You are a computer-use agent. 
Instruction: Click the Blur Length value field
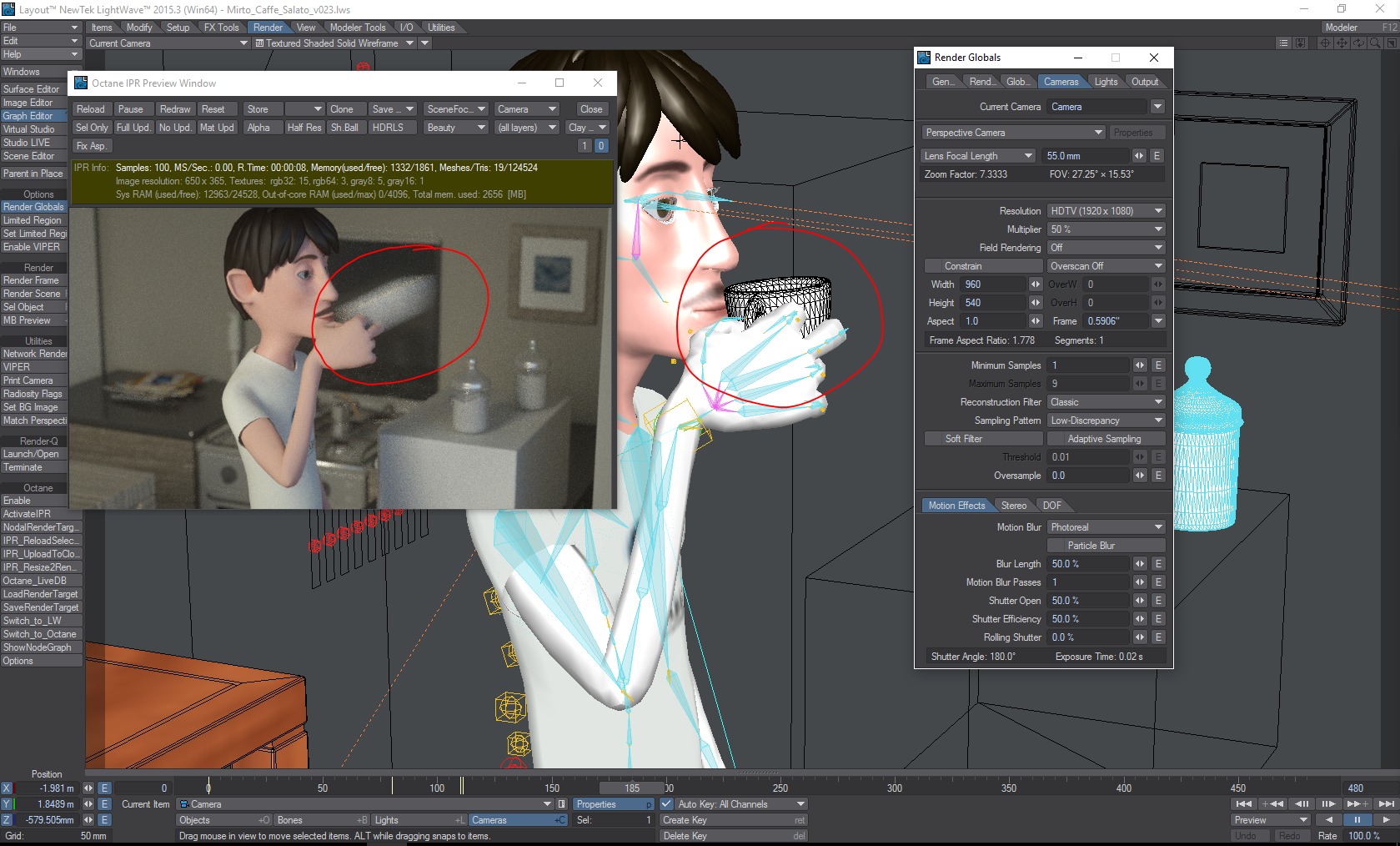tap(1089, 564)
